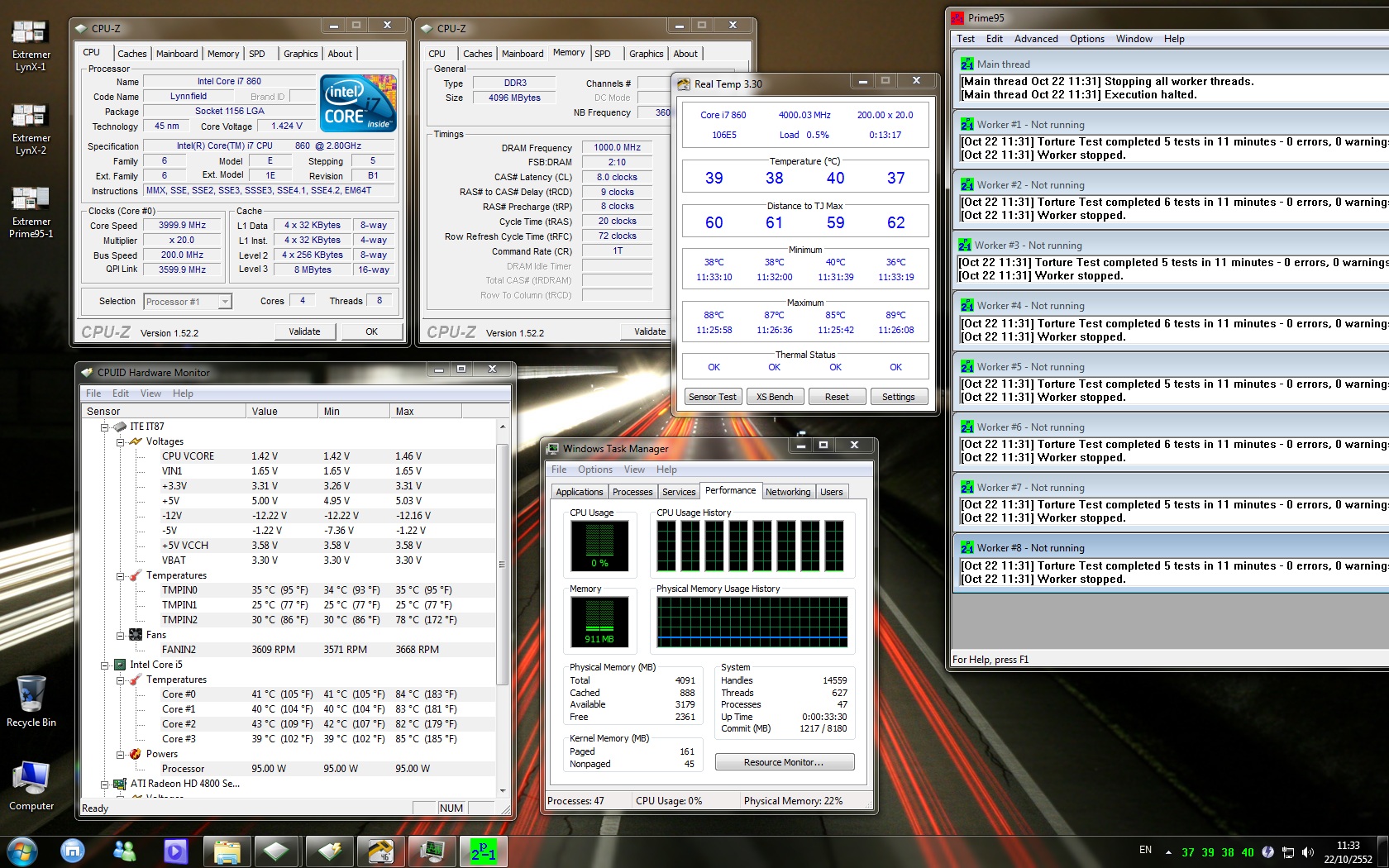
Task: Show hidden system tray icons
Action: (1168, 851)
